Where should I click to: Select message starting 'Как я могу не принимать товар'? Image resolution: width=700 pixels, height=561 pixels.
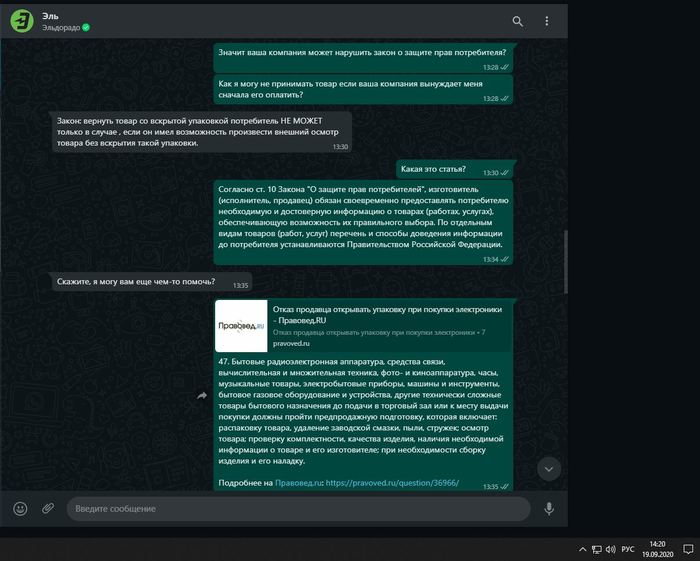(362, 90)
